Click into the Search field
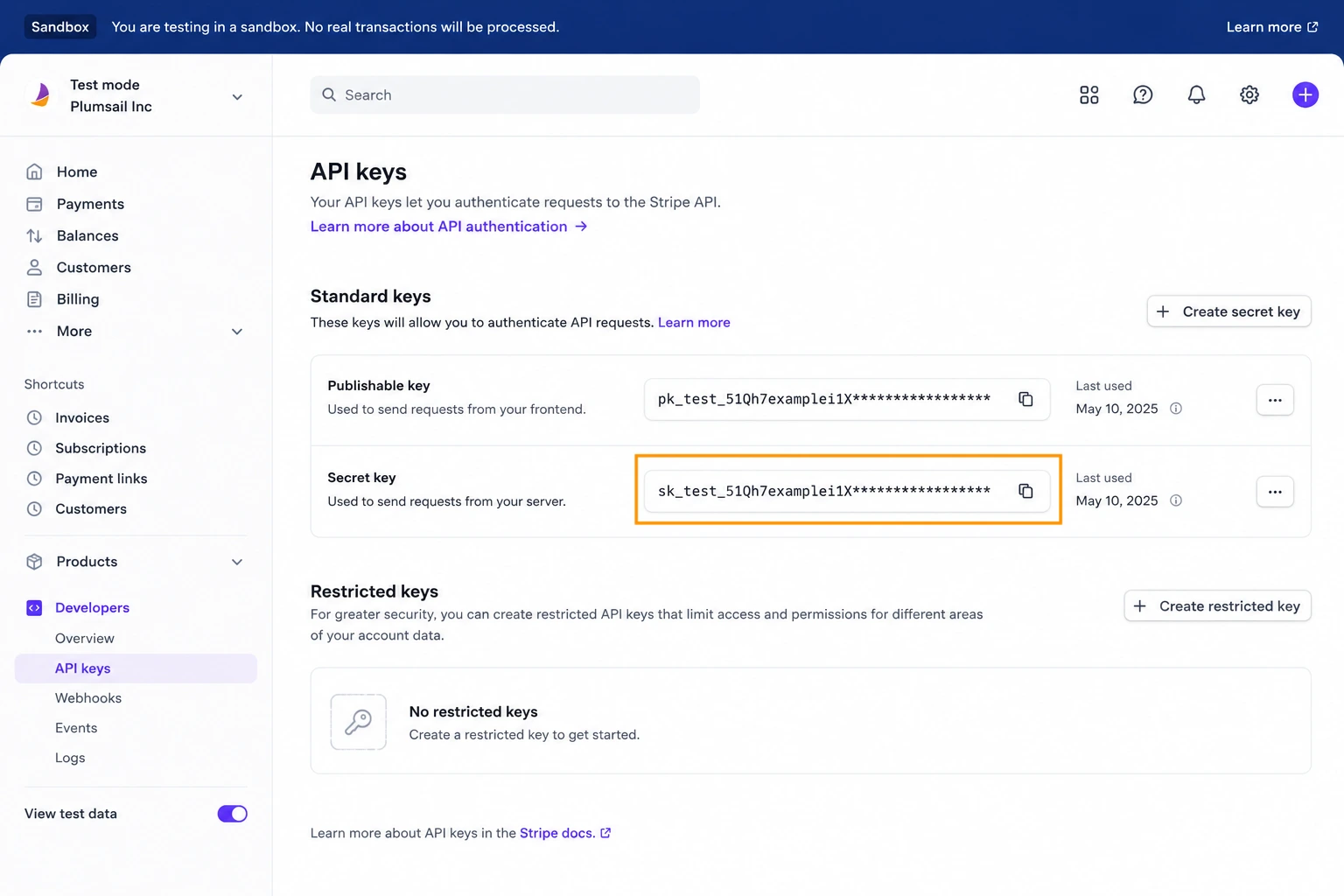 tap(505, 94)
